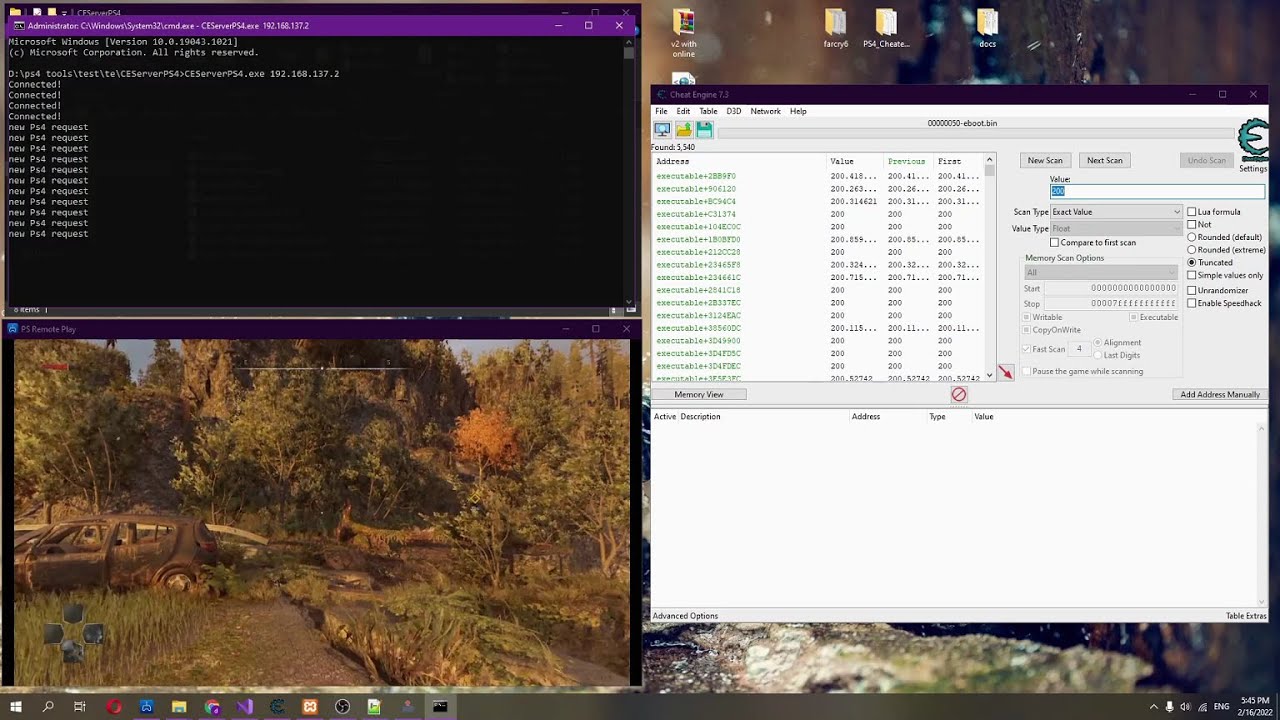Viewport: 1280px width, 720px height.
Task: Open File Explorer from the taskbar
Action: click(x=179, y=707)
